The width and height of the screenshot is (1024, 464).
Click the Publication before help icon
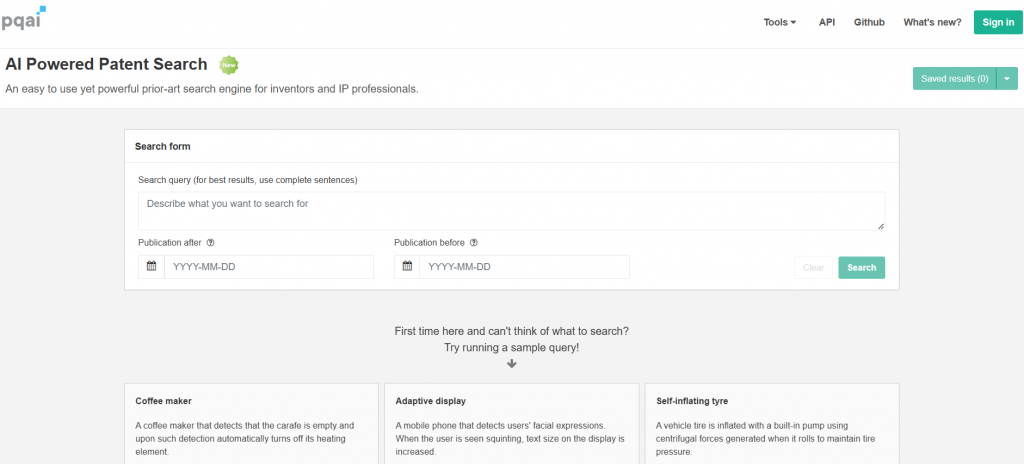pos(473,242)
